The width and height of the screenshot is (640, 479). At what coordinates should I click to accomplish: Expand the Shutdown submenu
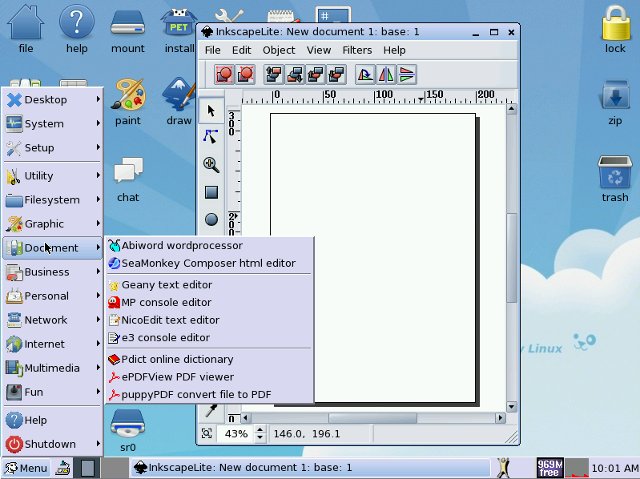coord(53,444)
